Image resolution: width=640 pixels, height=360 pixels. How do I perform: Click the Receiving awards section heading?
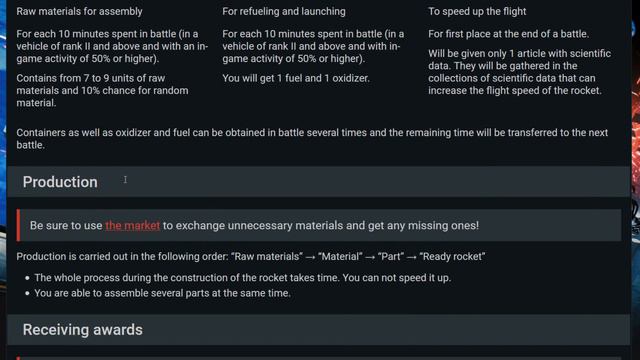tap(82, 330)
